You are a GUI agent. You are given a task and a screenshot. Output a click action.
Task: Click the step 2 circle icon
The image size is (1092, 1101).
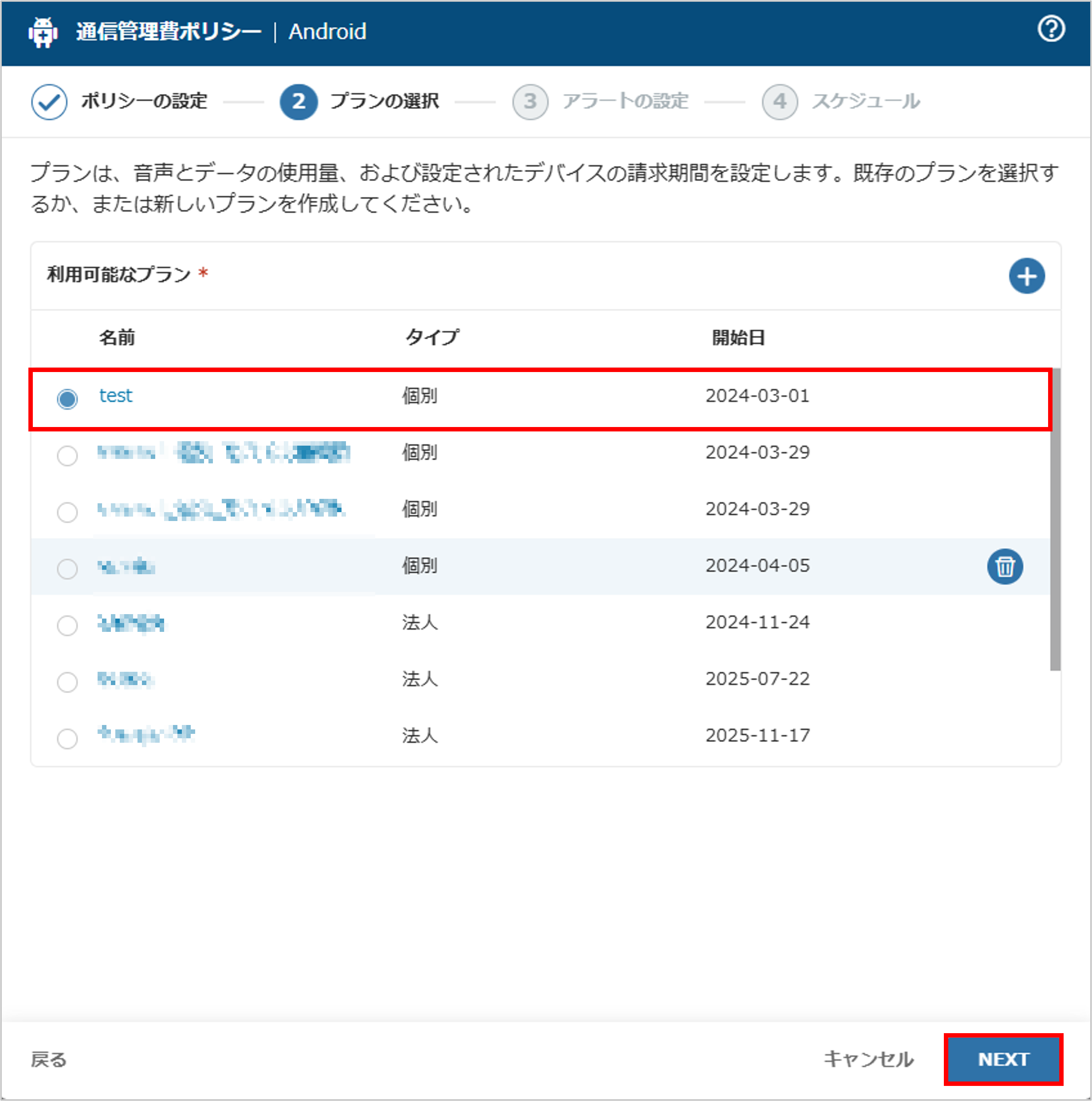click(298, 102)
